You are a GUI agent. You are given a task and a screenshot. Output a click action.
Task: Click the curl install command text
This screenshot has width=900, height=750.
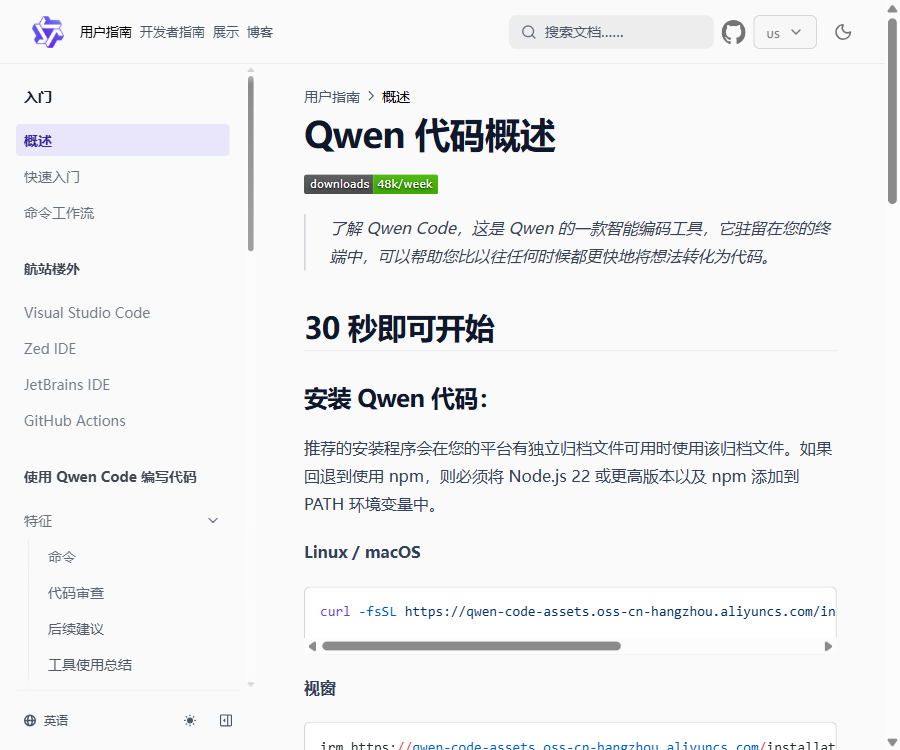pos(577,612)
